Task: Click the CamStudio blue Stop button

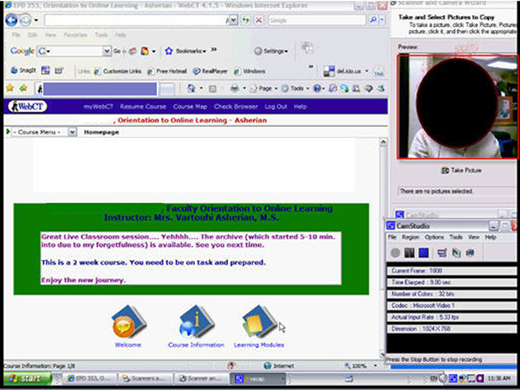Action: pyautogui.click(x=424, y=253)
